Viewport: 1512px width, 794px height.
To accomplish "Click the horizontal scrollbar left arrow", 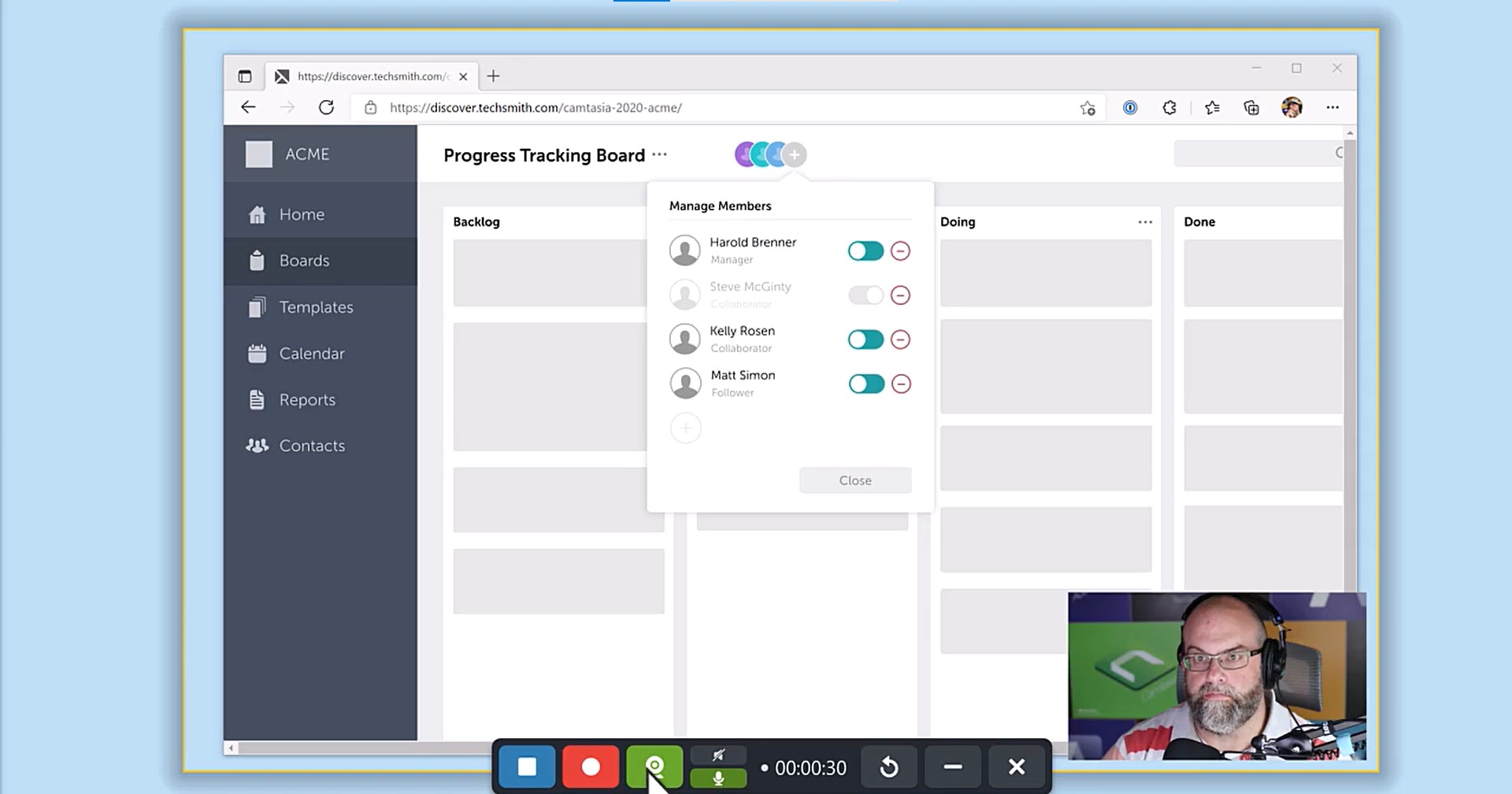I will click(x=231, y=748).
